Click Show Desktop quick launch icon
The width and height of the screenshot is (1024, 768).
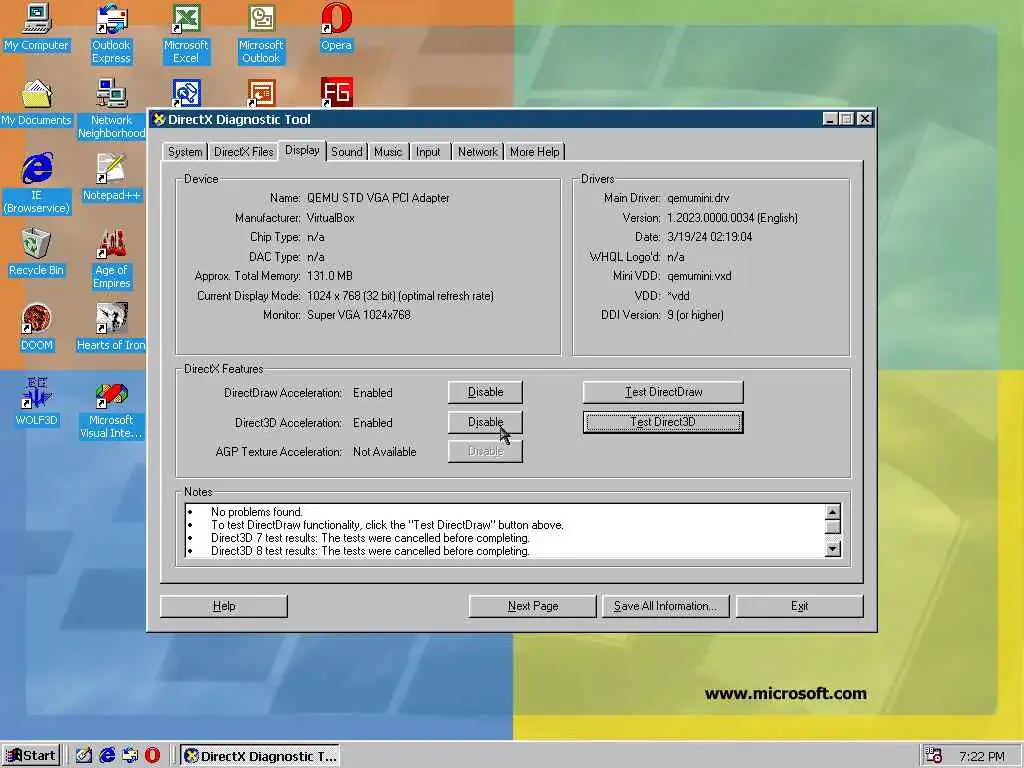84,755
